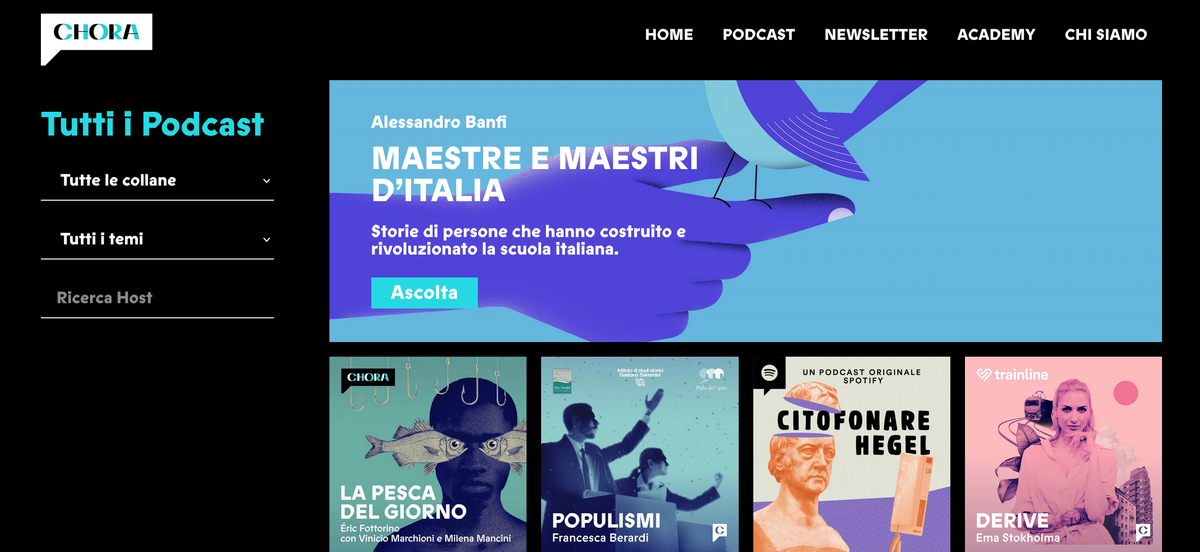Image resolution: width=1200 pixels, height=552 pixels.
Task: Click the Chora badge on La Pesca del Giorno
Action: point(367,380)
